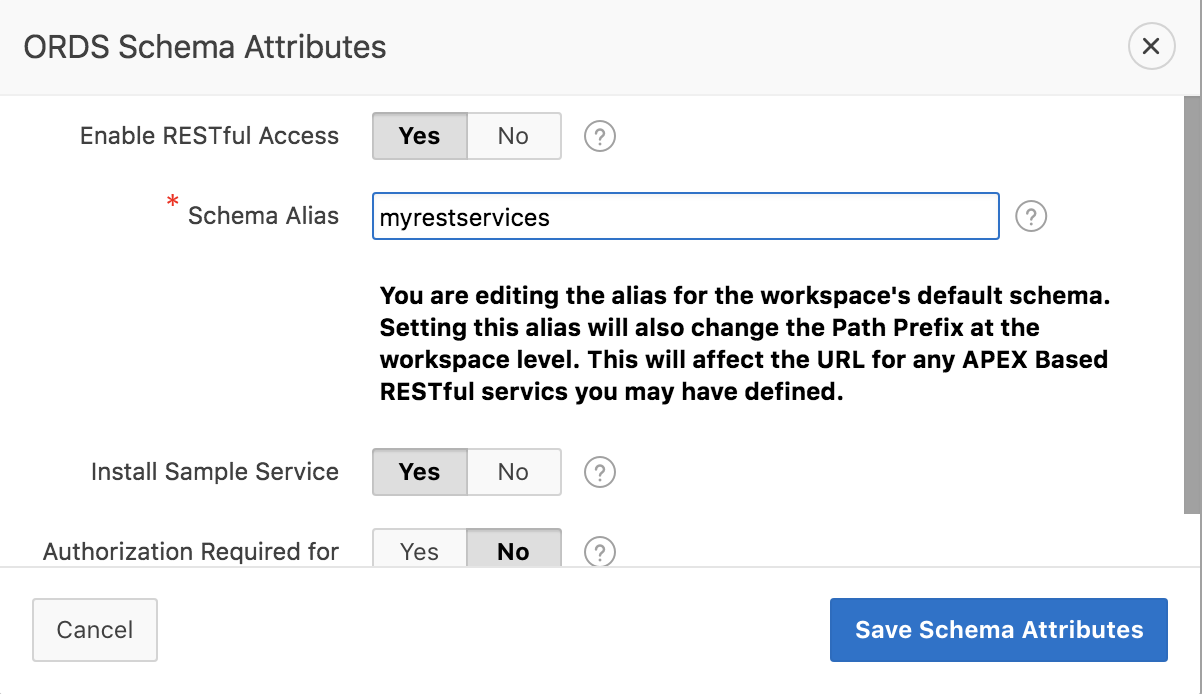Image resolution: width=1202 pixels, height=694 pixels.
Task: Click the dialog's vertical scrollbar
Action: click(1192, 300)
